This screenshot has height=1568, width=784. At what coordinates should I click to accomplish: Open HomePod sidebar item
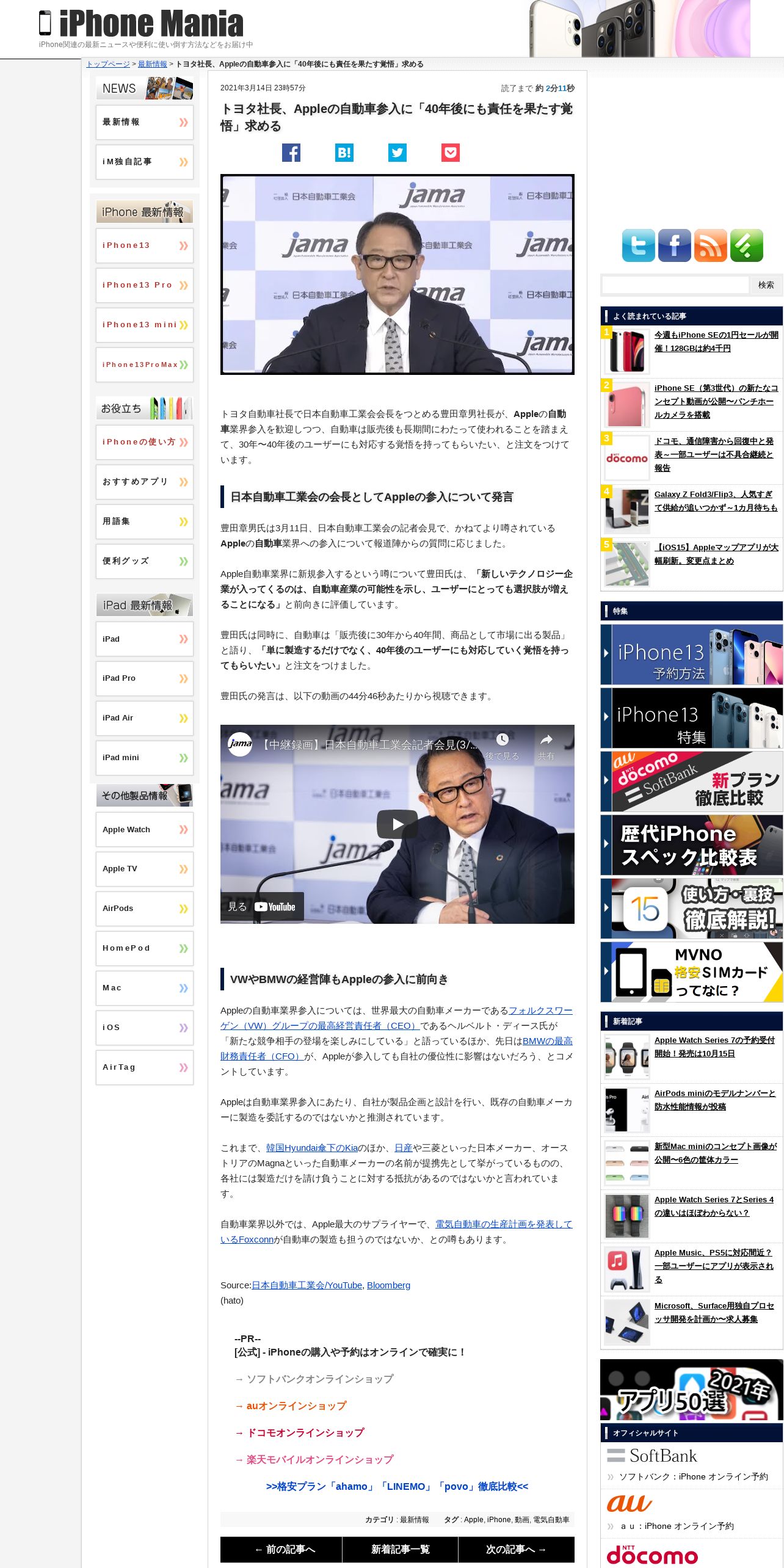(x=145, y=948)
